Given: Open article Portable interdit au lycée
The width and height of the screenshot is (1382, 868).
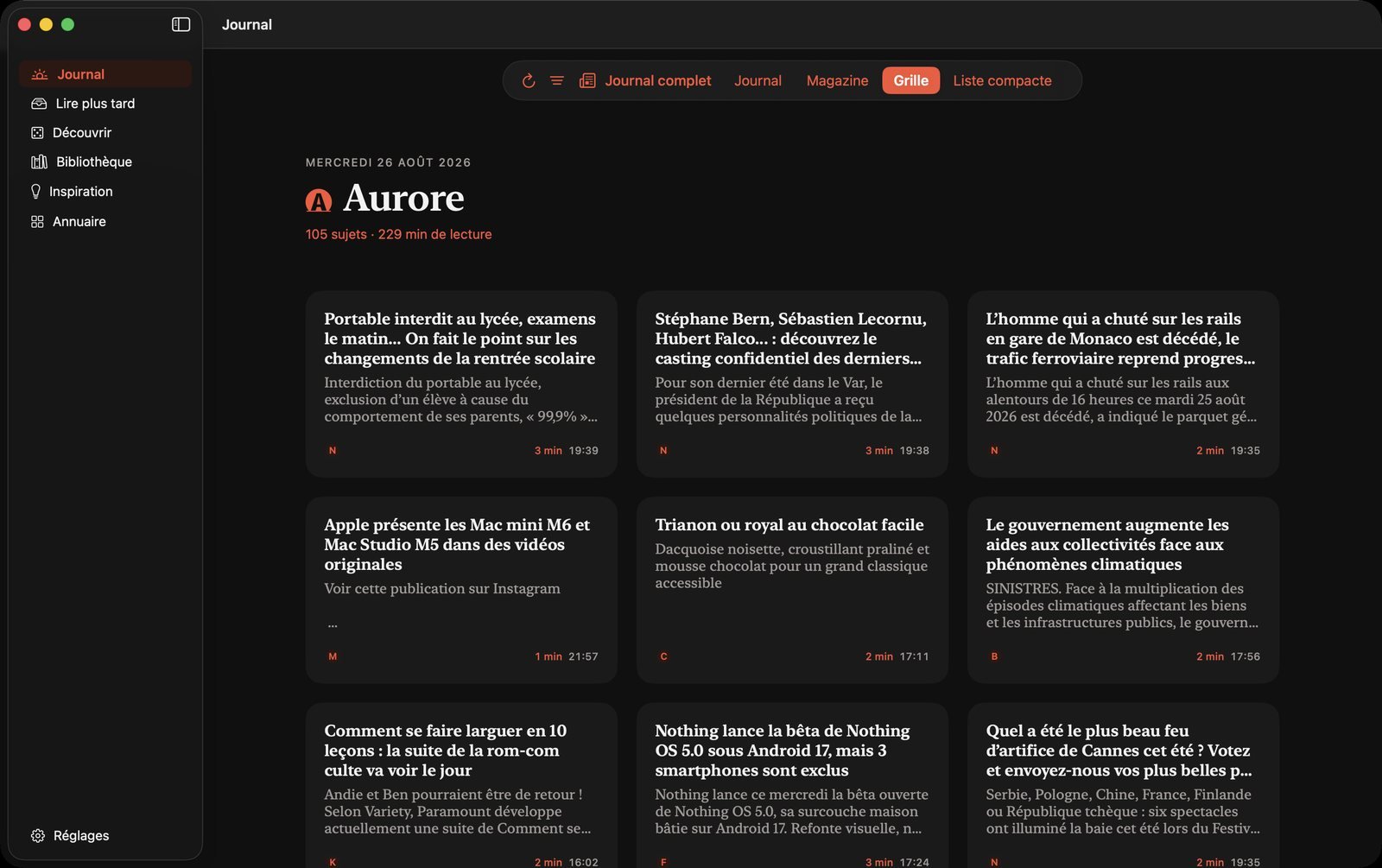Looking at the screenshot, I should pyautogui.click(x=461, y=384).
